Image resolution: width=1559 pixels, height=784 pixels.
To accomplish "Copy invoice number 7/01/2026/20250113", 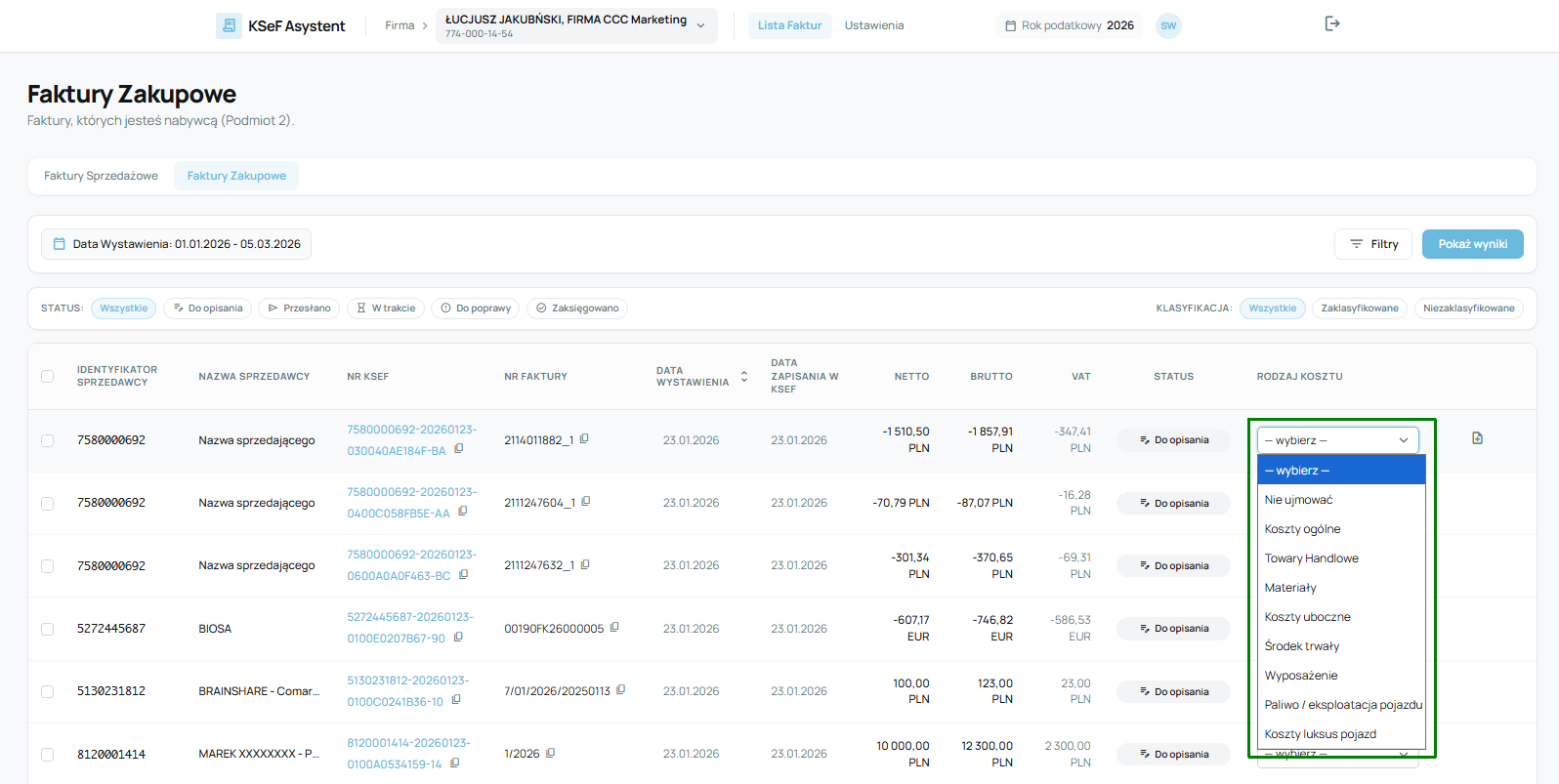I will coord(621,690).
